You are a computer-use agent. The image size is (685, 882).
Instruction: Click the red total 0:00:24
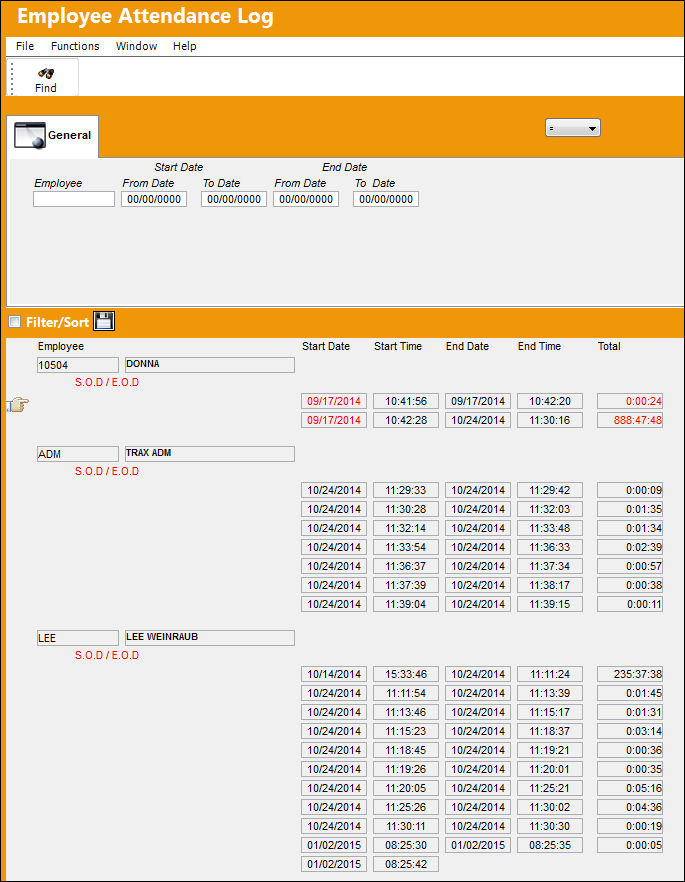[630, 401]
